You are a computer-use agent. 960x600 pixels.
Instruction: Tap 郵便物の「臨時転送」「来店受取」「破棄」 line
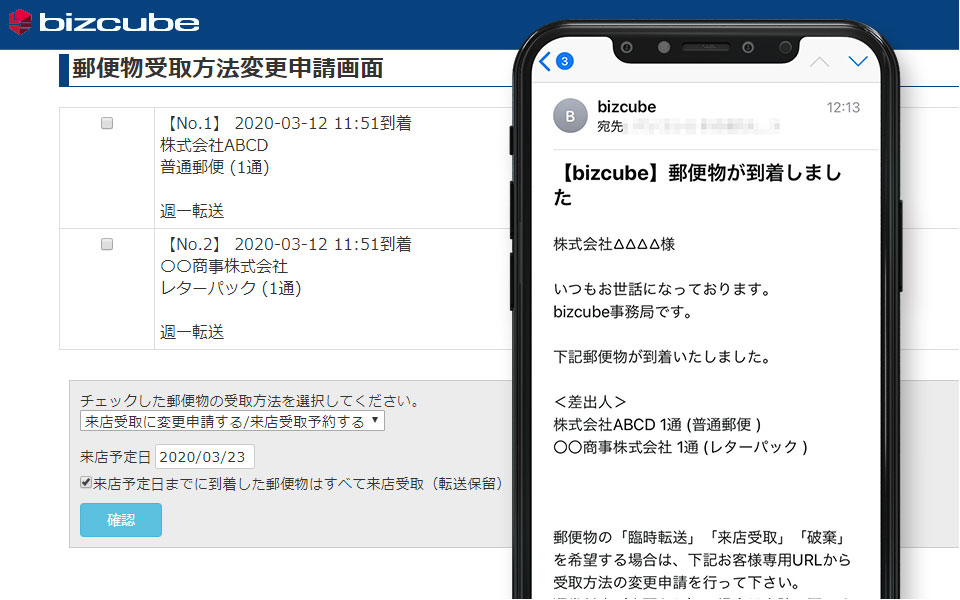700,538
